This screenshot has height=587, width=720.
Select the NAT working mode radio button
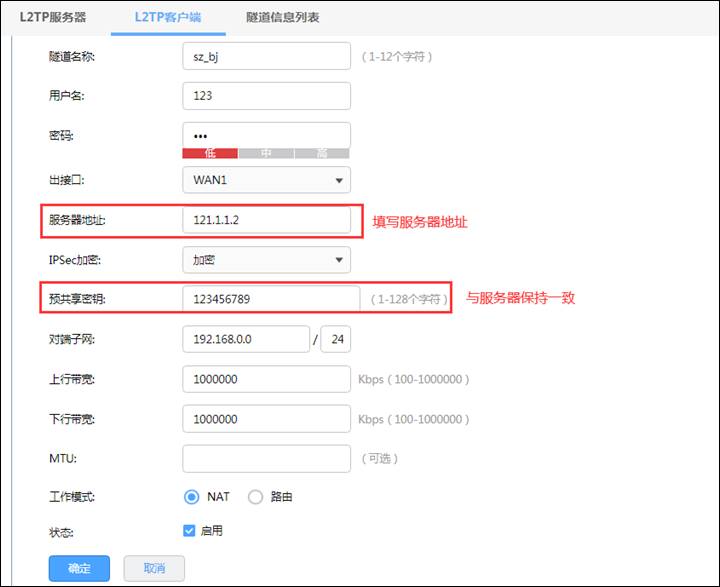pyautogui.click(x=192, y=497)
